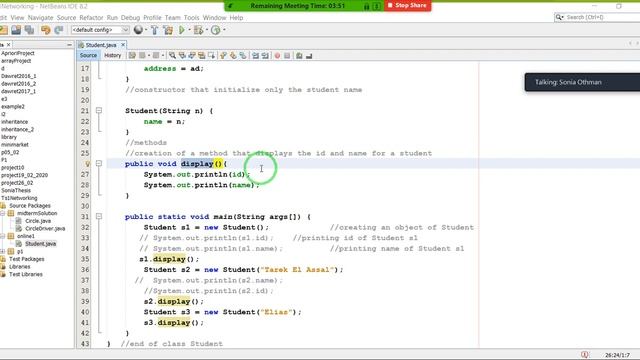
Task: Open the dropdown arrow beside Run icon
Action: point(189,30)
